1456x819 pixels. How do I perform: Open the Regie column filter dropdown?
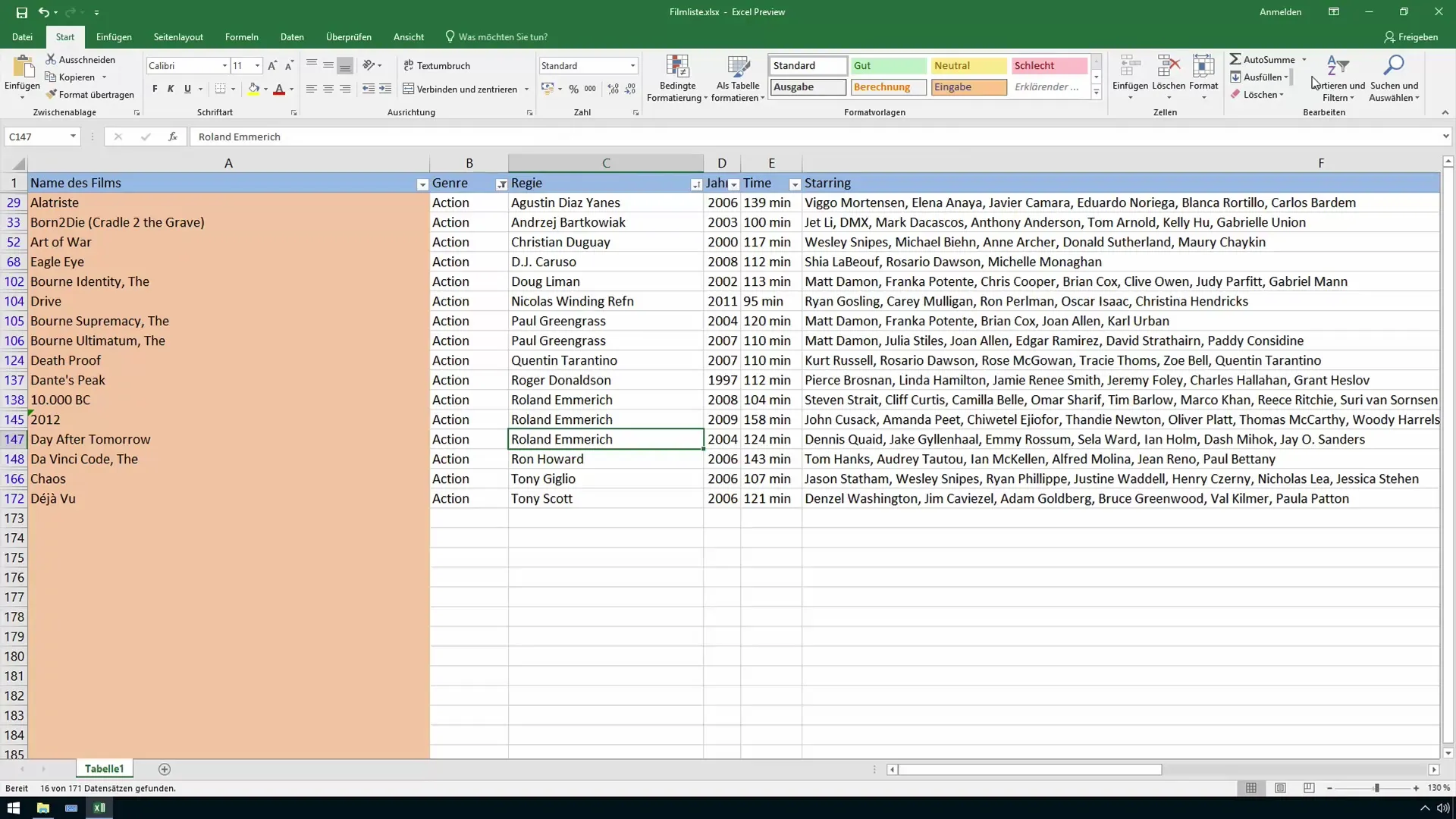coord(696,184)
